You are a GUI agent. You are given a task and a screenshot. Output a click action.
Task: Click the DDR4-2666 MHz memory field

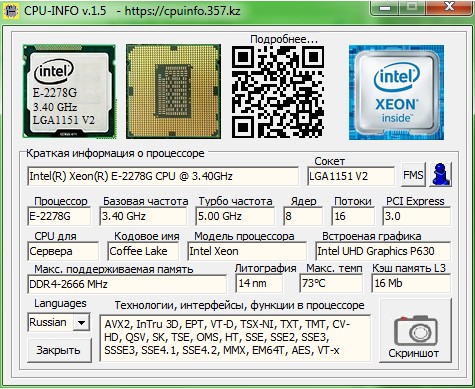127,284
